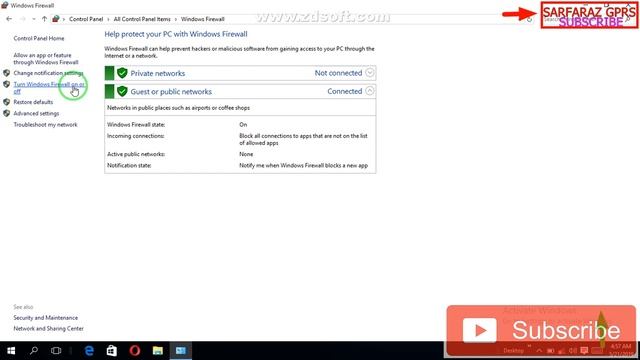Image resolution: width=640 pixels, height=360 pixels.
Task: Open Network and Sharing Center link
Action: tap(49, 329)
